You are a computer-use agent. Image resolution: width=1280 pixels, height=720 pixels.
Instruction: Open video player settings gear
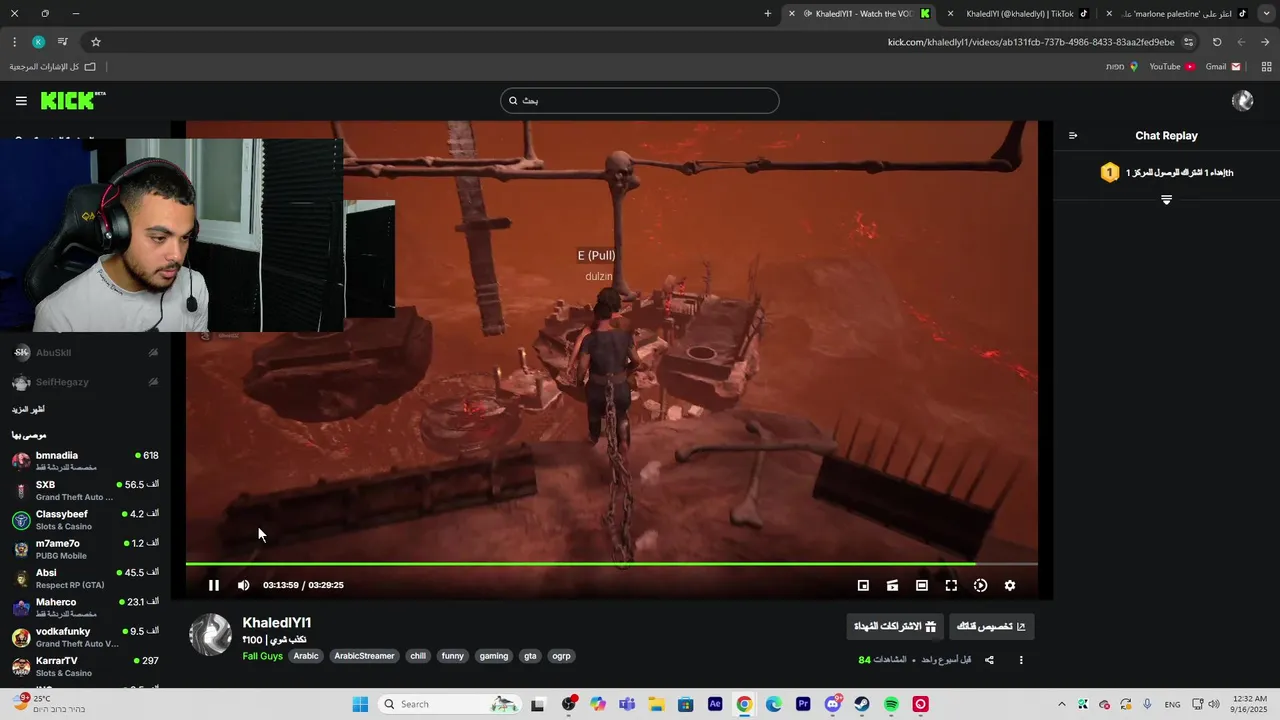click(1010, 585)
